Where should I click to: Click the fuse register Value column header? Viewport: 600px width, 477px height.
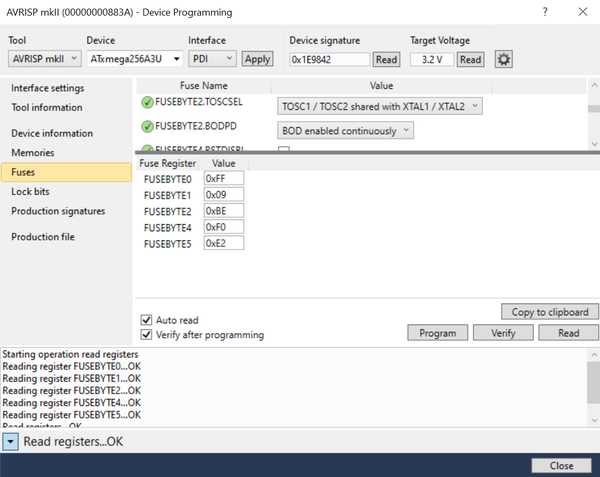coord(224,163)
